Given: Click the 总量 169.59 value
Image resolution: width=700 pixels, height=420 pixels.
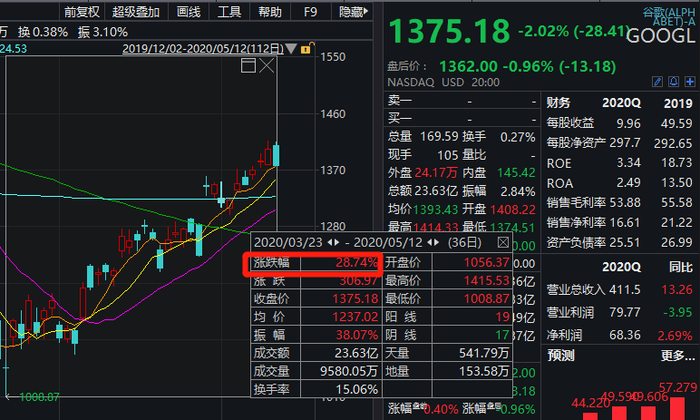Looking at the screenshot, I should (x=439, y=137).
